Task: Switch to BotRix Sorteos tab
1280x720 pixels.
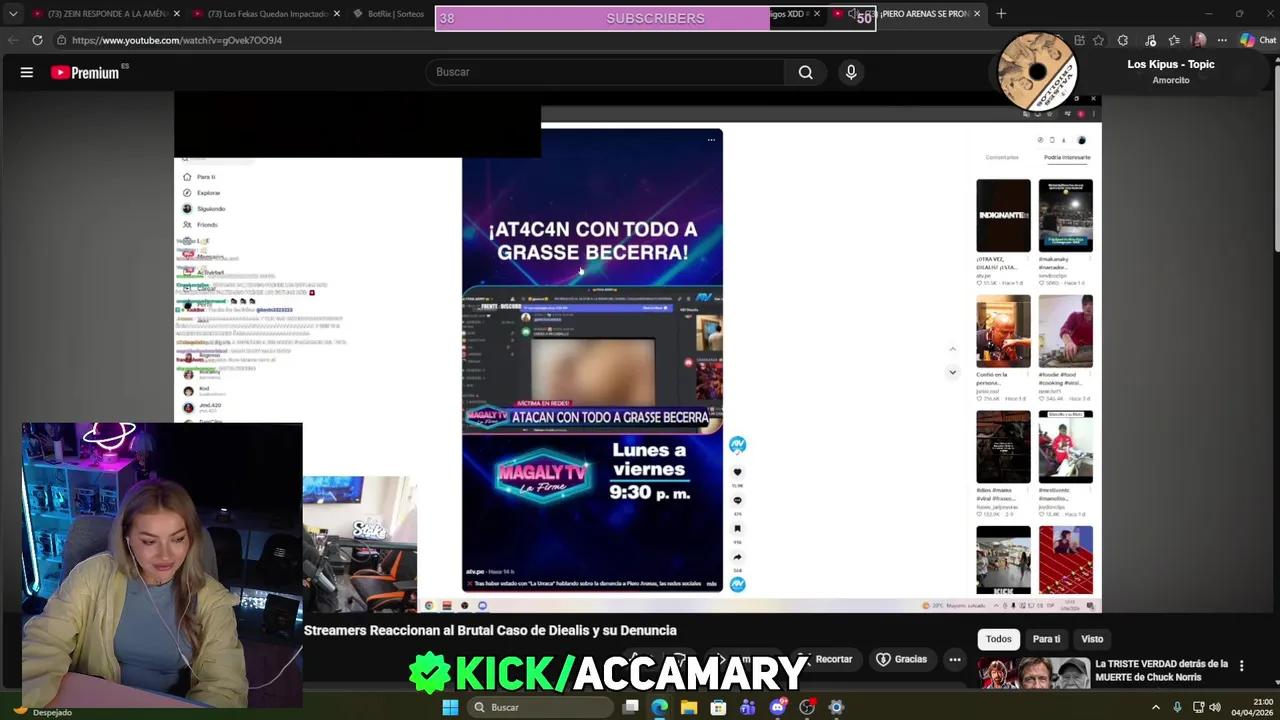Action: point(390,14)
